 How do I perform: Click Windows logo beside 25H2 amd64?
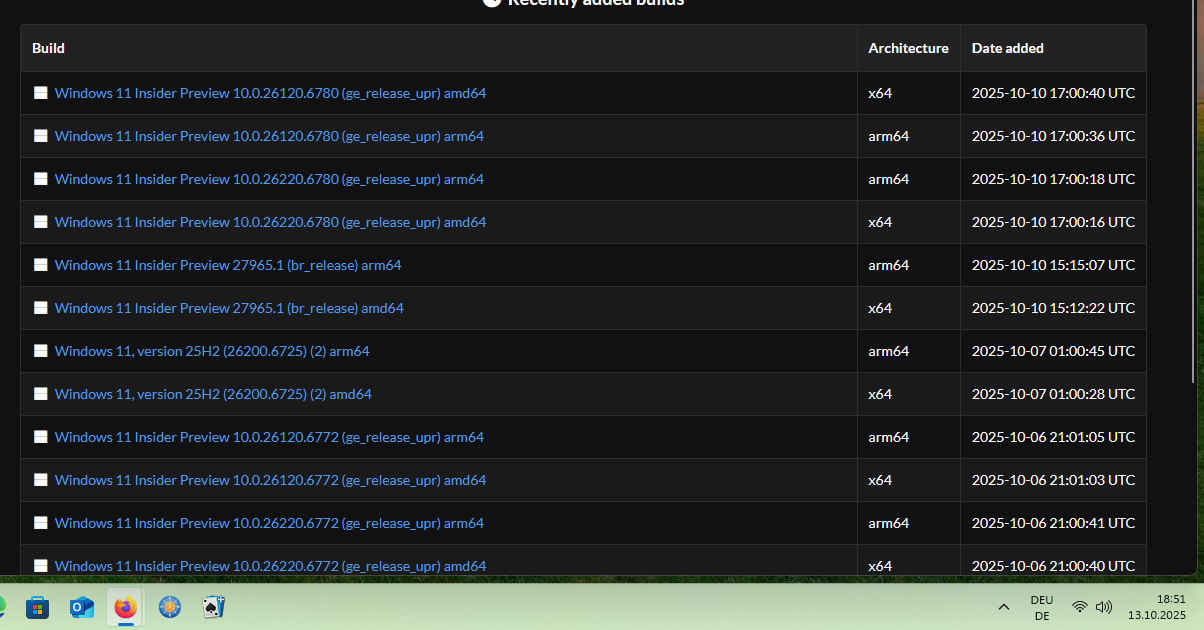(x=41, y=394)
